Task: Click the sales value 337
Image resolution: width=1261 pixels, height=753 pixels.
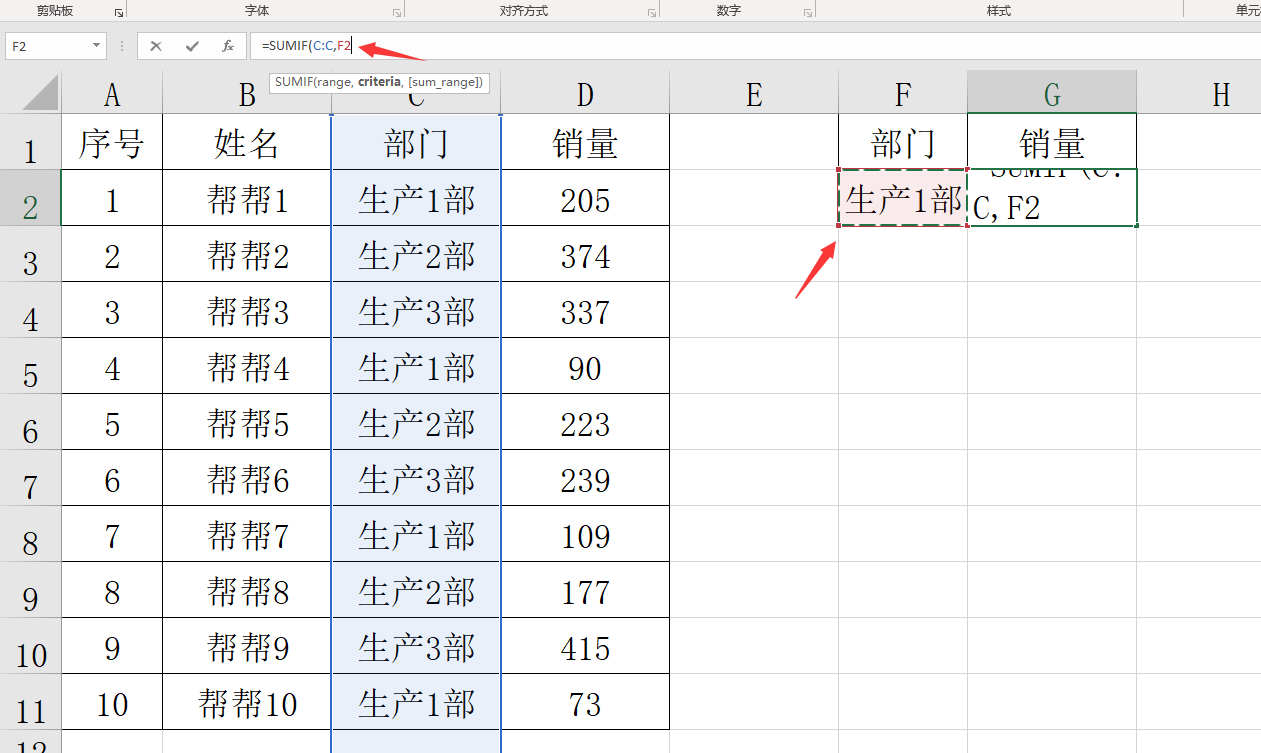Action: point(585,310)
